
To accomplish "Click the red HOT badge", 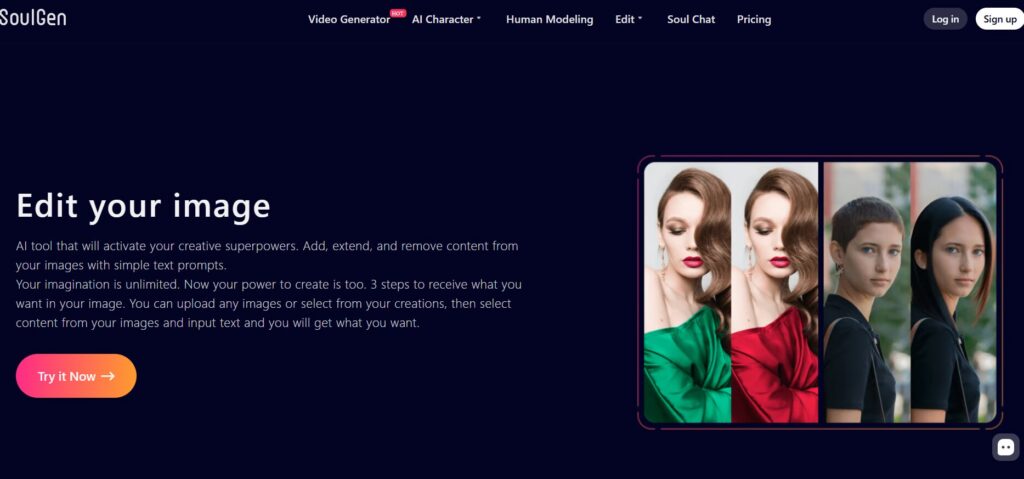I will (x=397, y=13).
